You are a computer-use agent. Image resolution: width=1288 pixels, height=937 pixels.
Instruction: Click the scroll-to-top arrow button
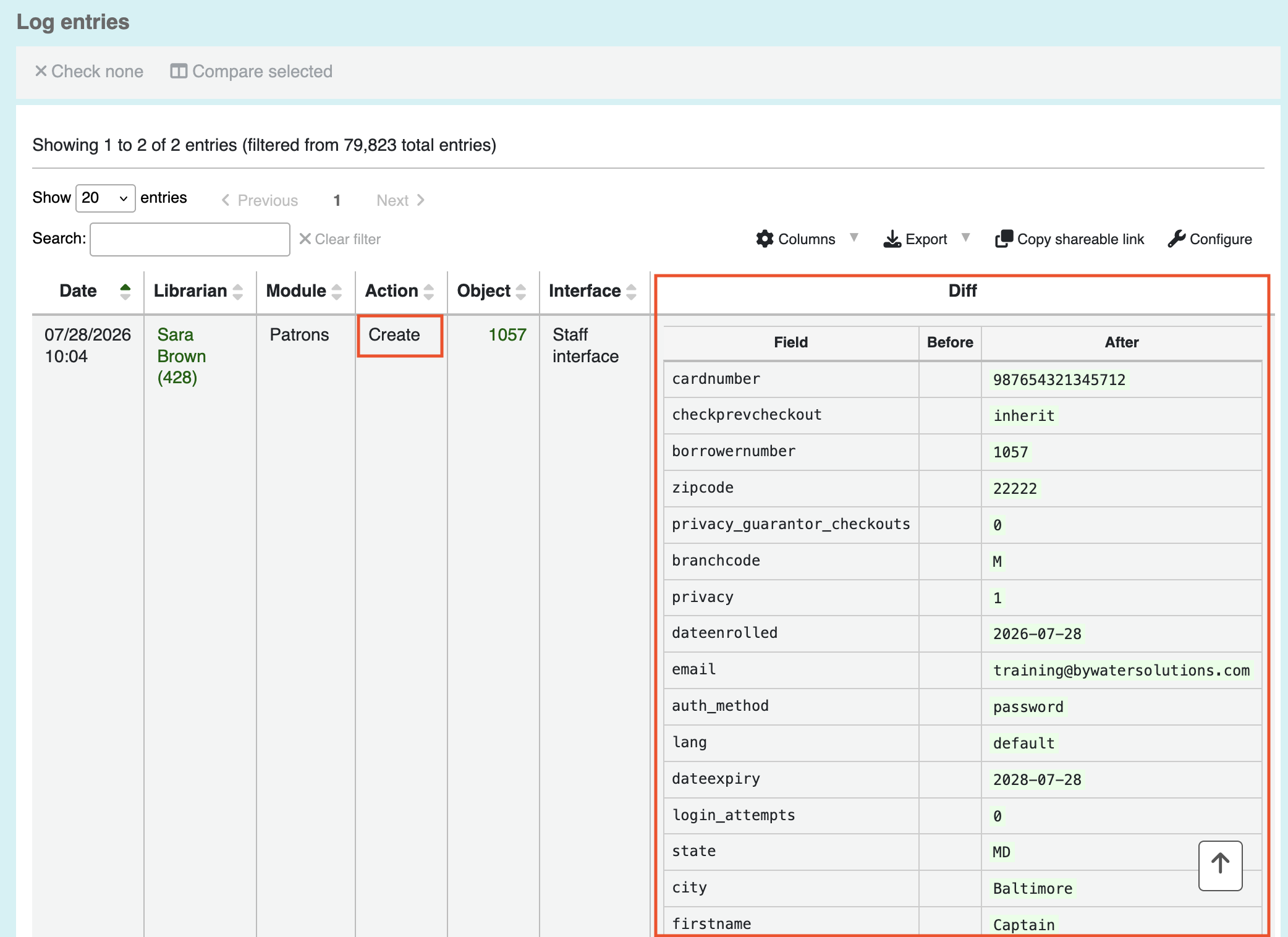1220,865
